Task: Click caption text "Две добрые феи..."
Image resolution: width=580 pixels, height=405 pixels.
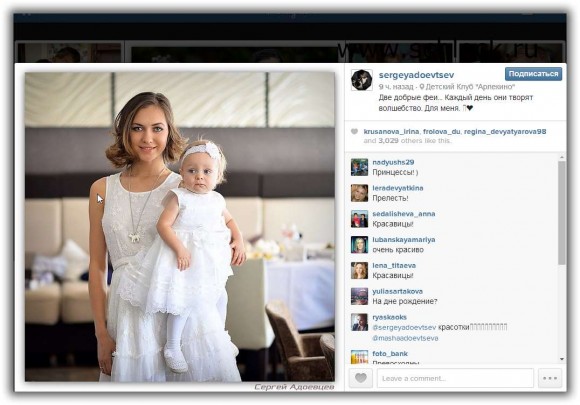Action: point(410,98)
